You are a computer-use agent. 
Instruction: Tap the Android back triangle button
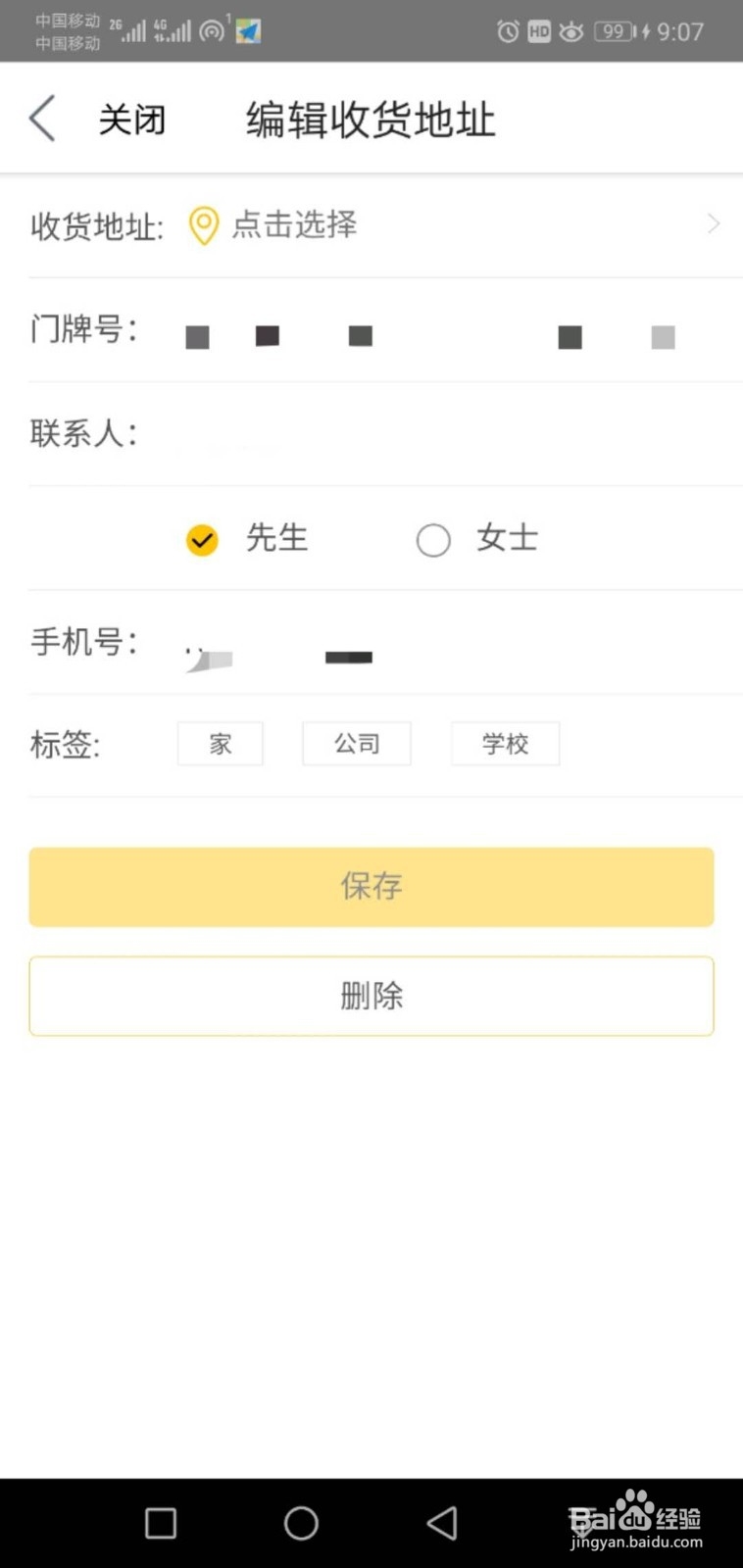(442, 1523)
